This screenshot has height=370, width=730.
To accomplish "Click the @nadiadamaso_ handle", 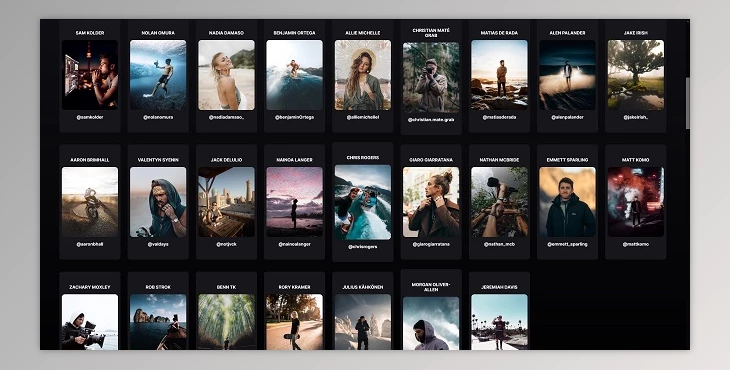I will pyautogui.click(x=226, y=117).
